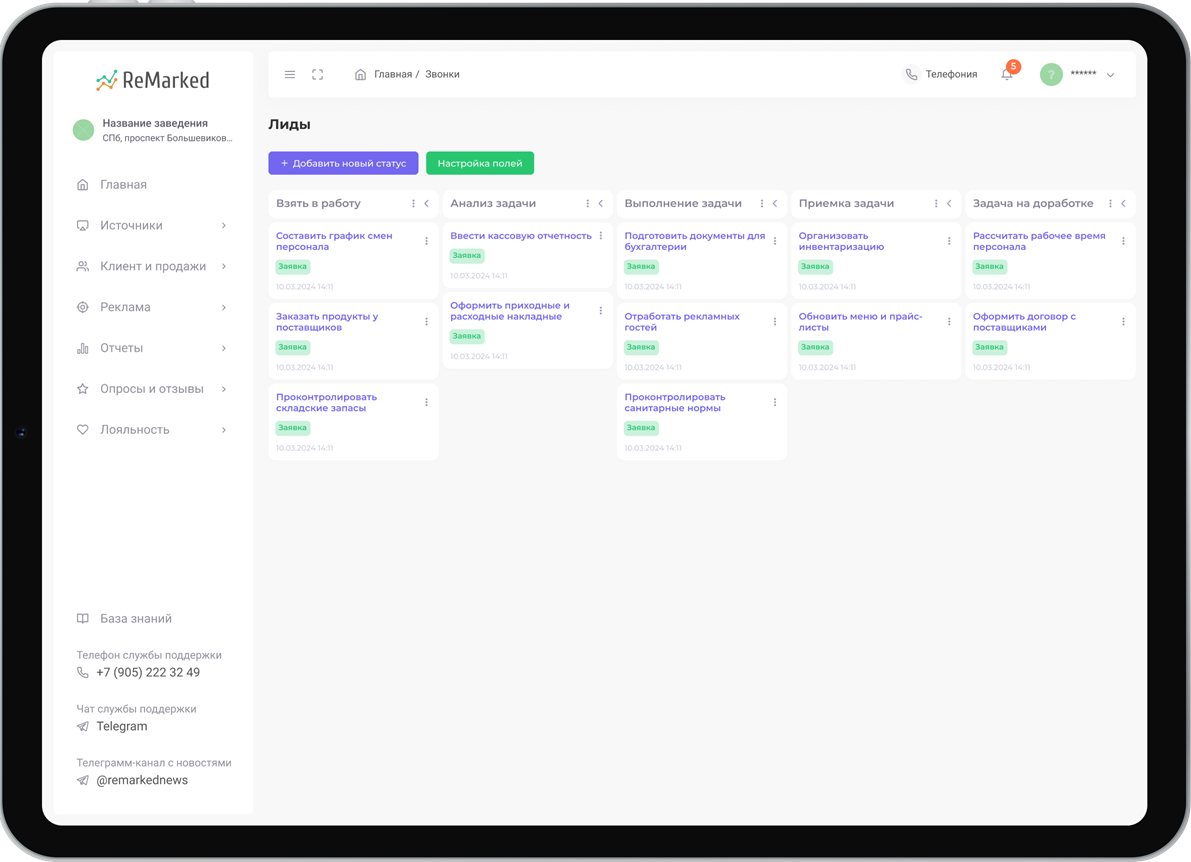Click the hamburger menu icon in header

(290, 75)
